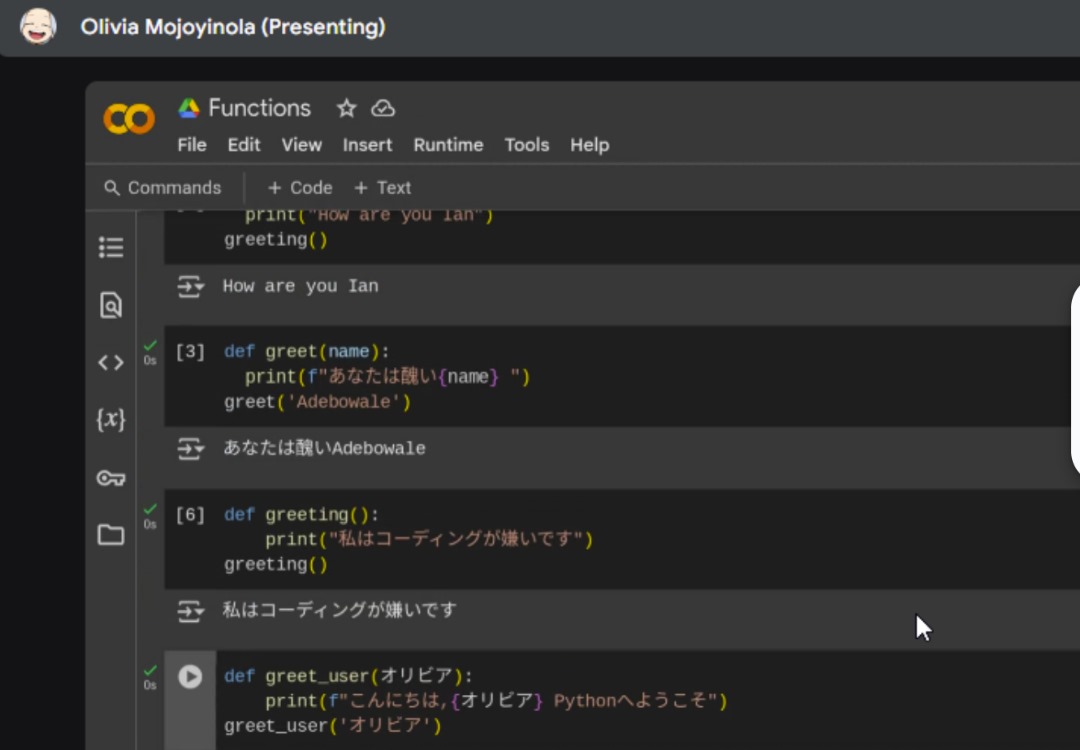The image size is (1080, 750).
Task: Open the code snippets panel
Action: [x=110, y=362]
